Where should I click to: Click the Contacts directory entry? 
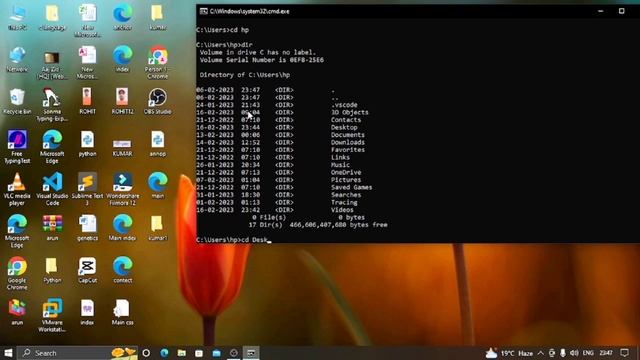346,120
